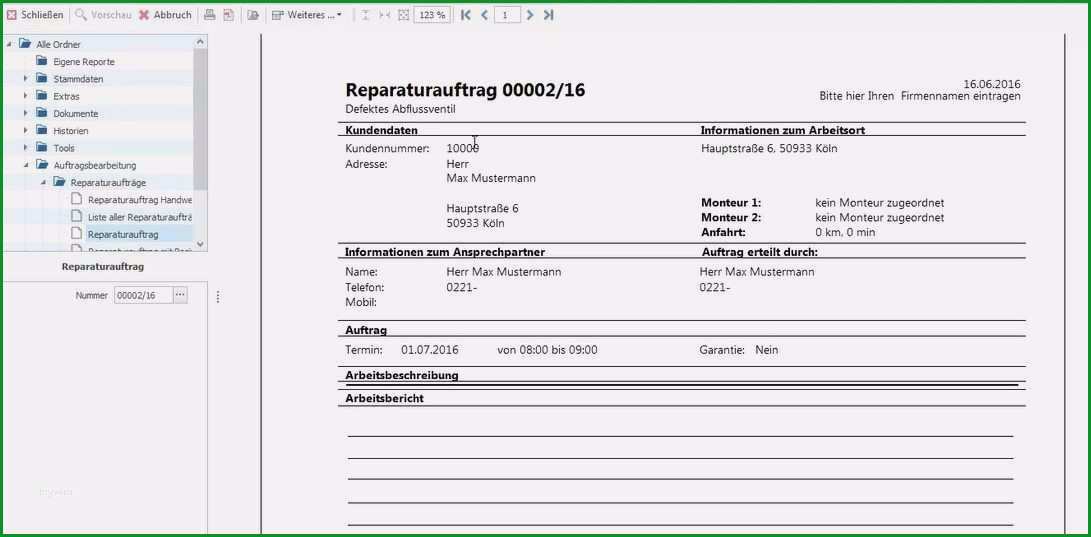Image resolution: width=1091 pixels, height=537 pixels.
Task: Expand the Tools folder
Action: coord(26,147)
